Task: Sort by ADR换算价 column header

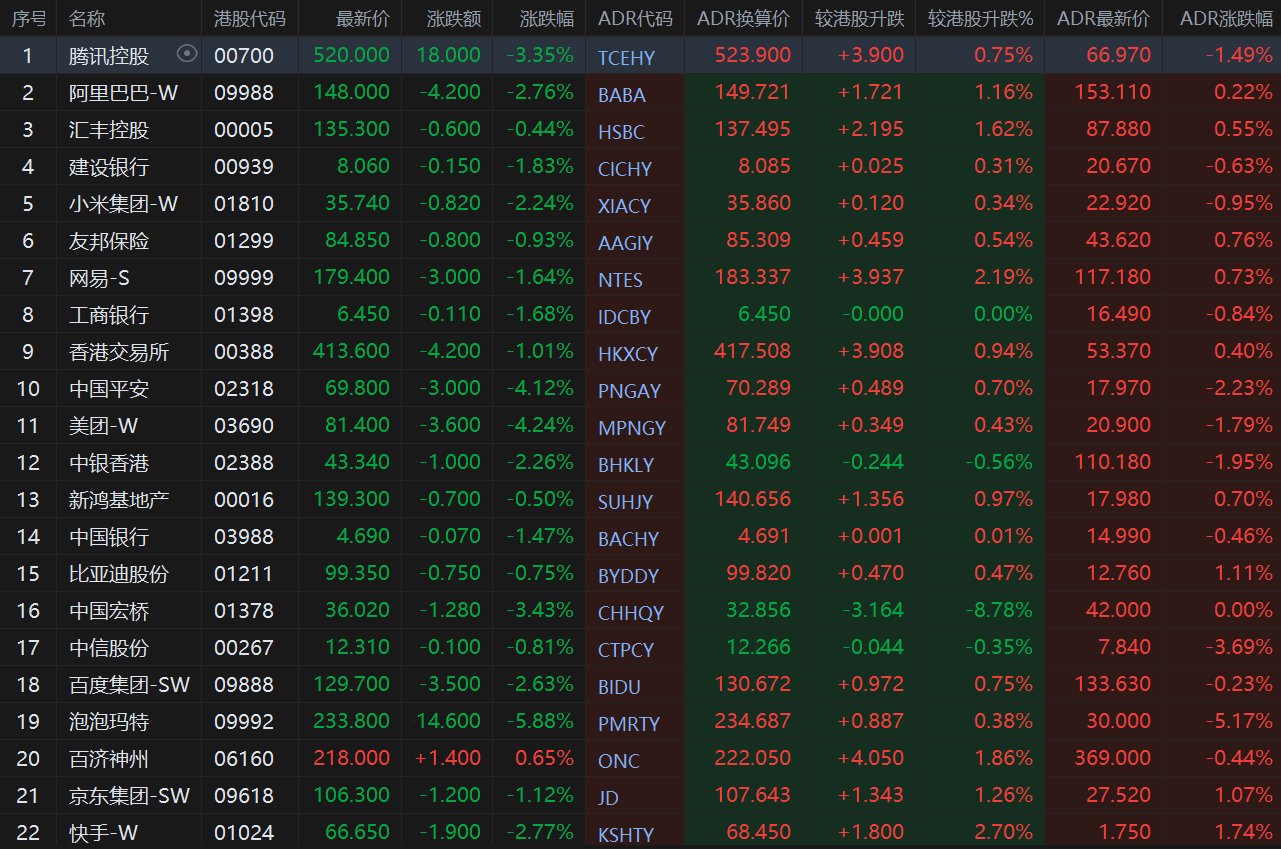Action: pos(743,18)
